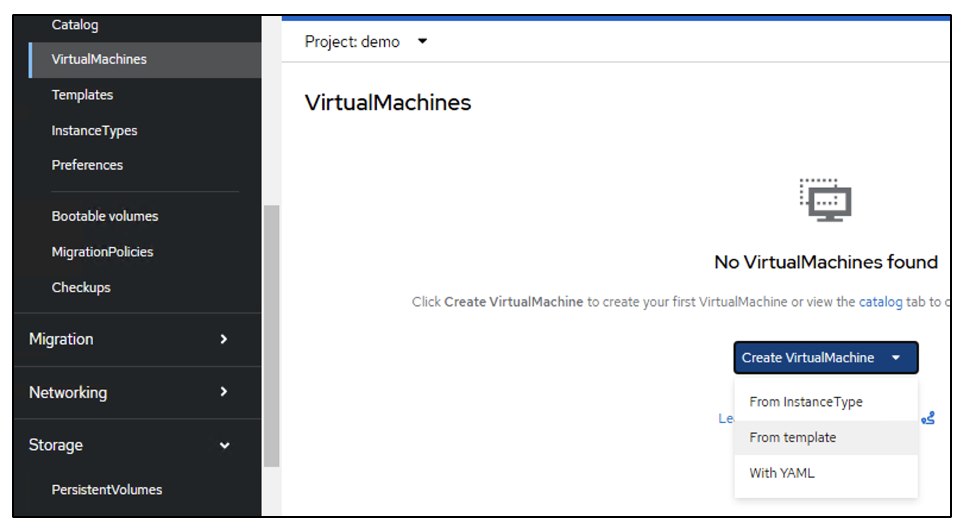Click the Create VirtualMachine caret arrow
The width and height of the screenshot is (972, 530).
[896, 358]
